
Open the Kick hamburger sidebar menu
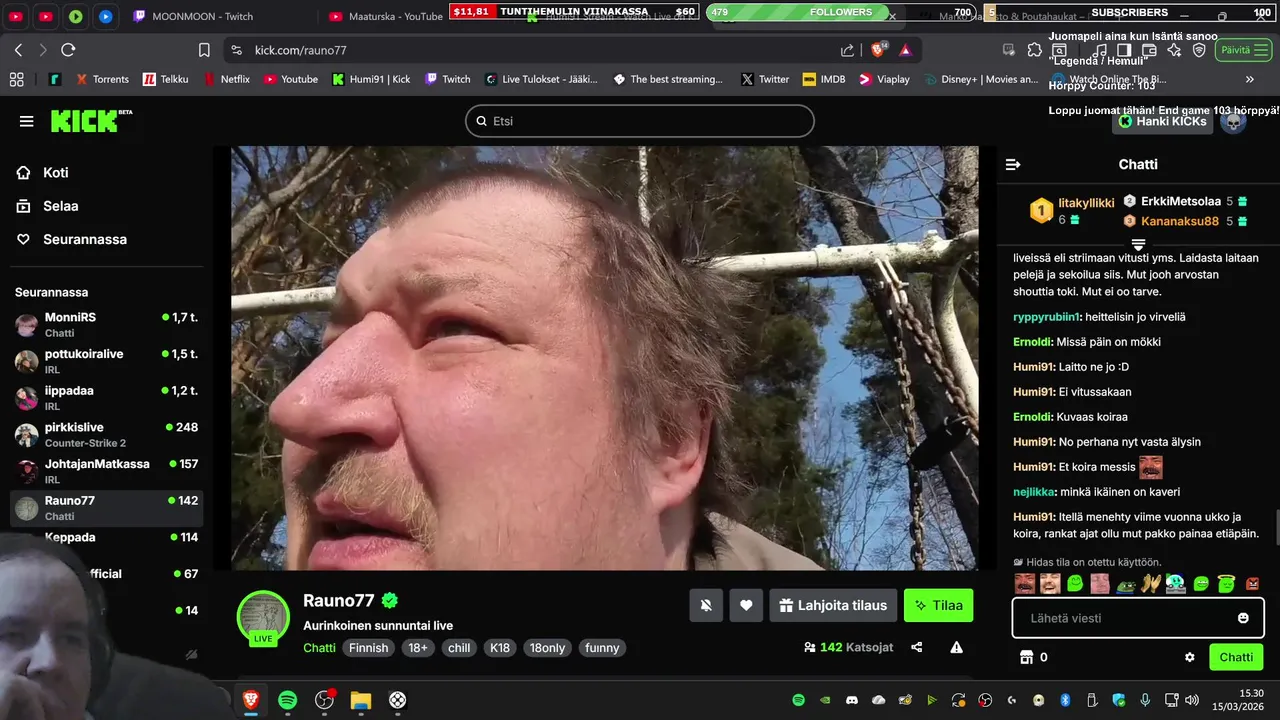(x=26, y=121)
